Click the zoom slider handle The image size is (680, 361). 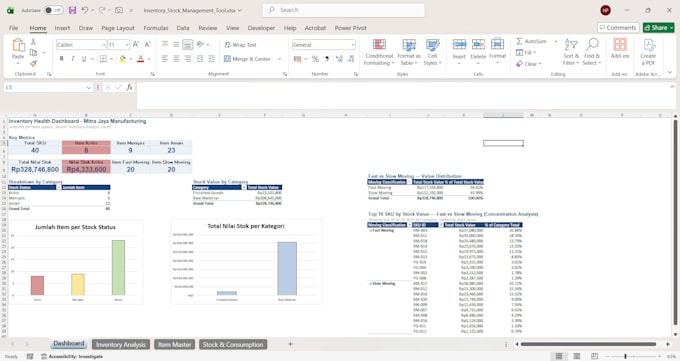[625, 356]
